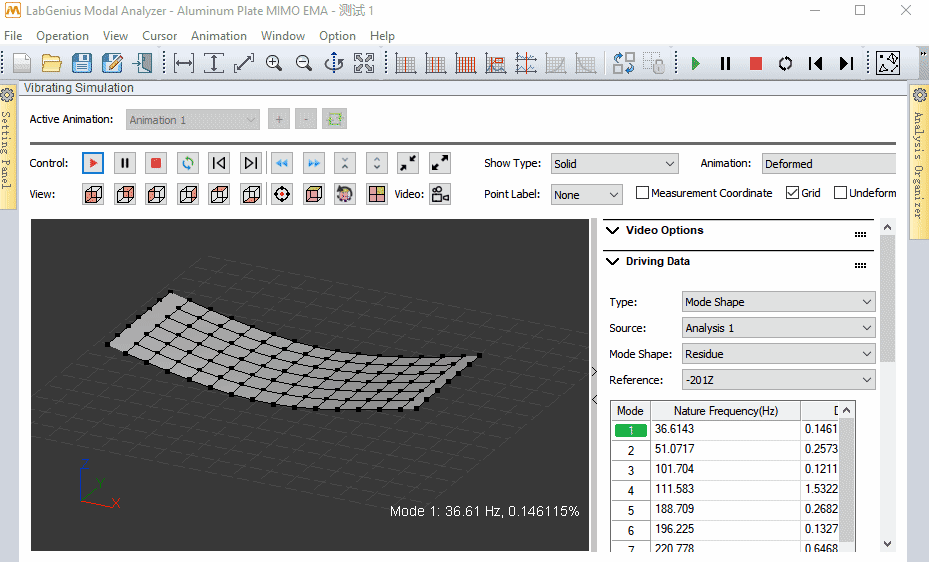
Task: Open the Reference -201Z dropdown
Action: (779, 380)
